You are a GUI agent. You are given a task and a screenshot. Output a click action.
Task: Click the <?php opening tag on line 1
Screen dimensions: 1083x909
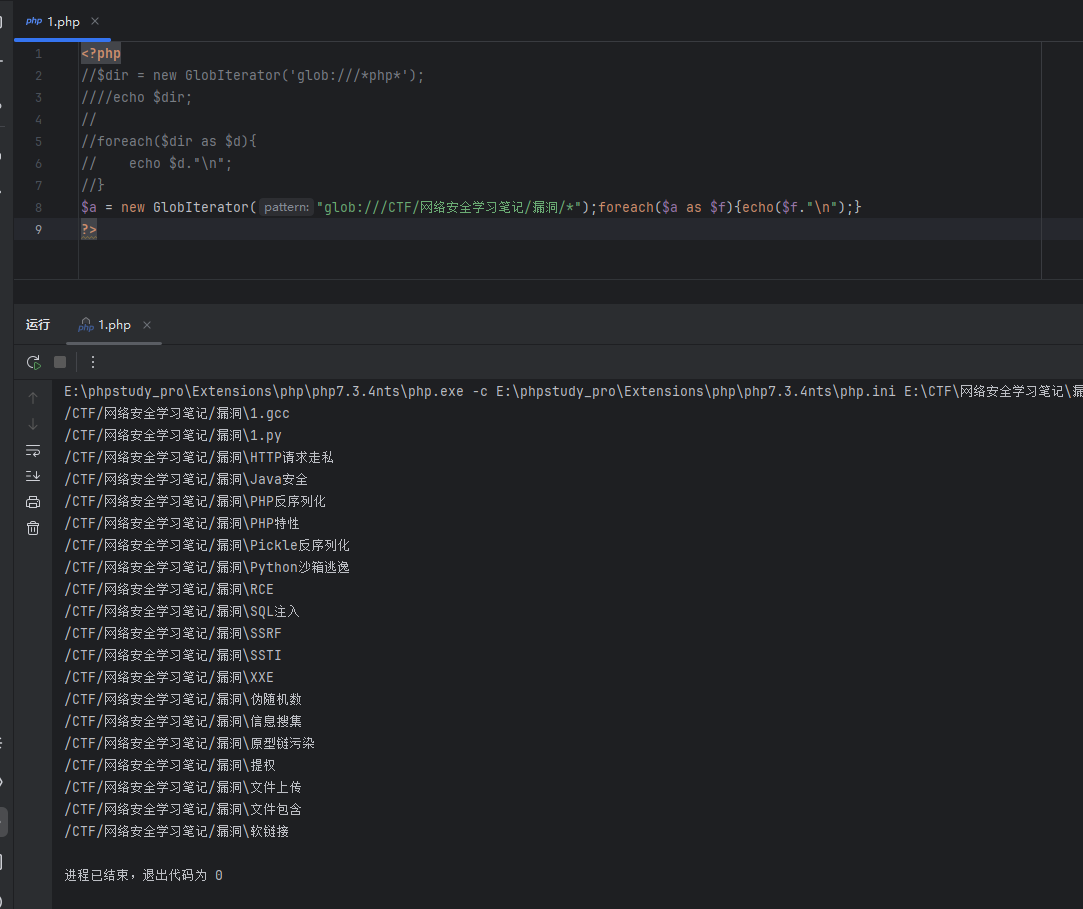click(x=101, y=53)
